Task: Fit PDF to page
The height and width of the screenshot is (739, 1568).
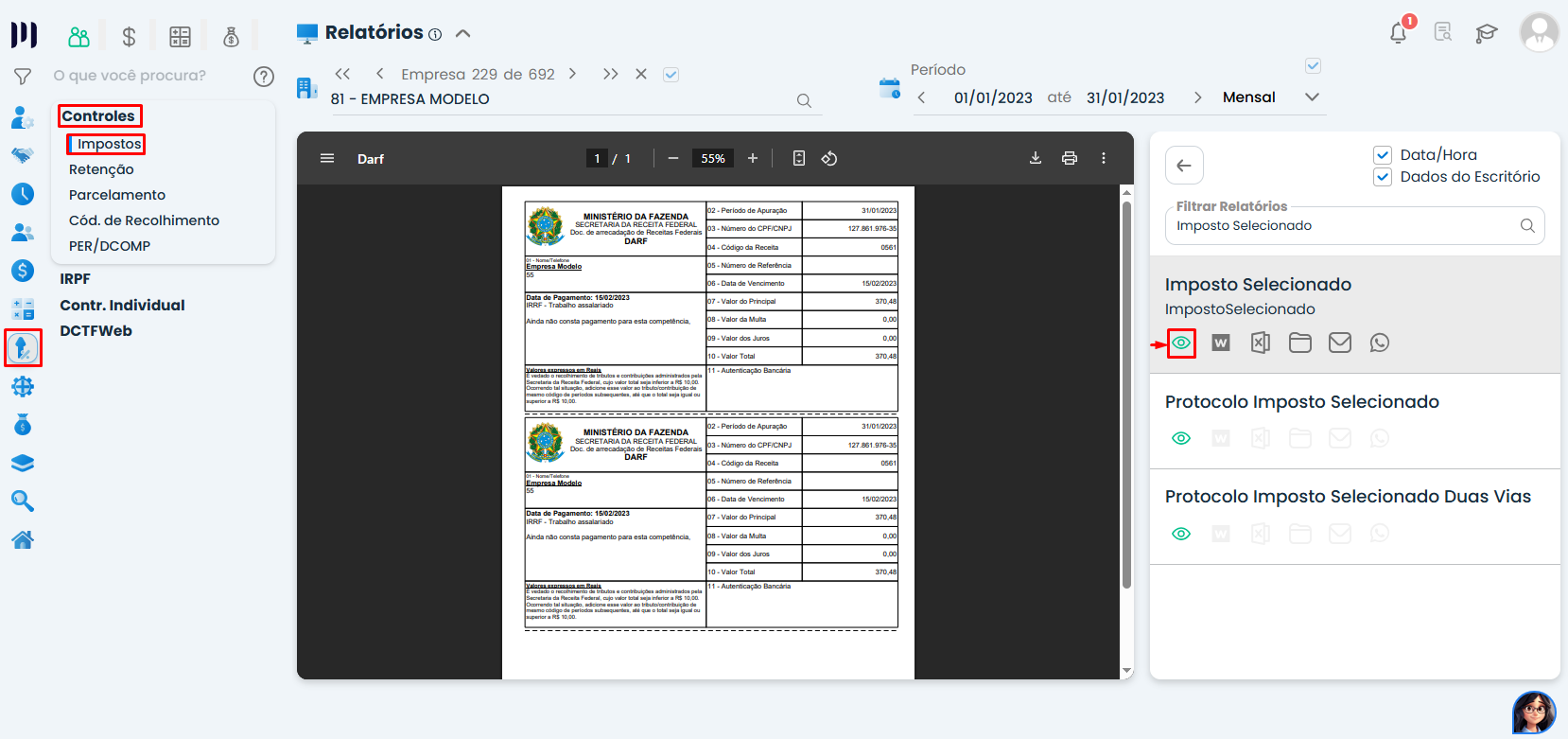Action: point(799,158)
